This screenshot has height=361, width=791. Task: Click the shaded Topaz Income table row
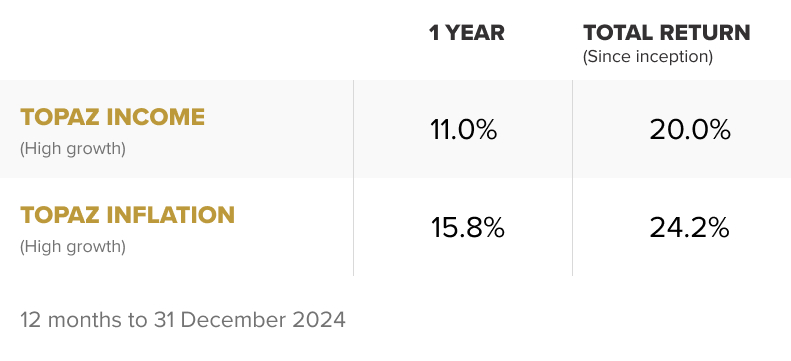pos(396,129)
